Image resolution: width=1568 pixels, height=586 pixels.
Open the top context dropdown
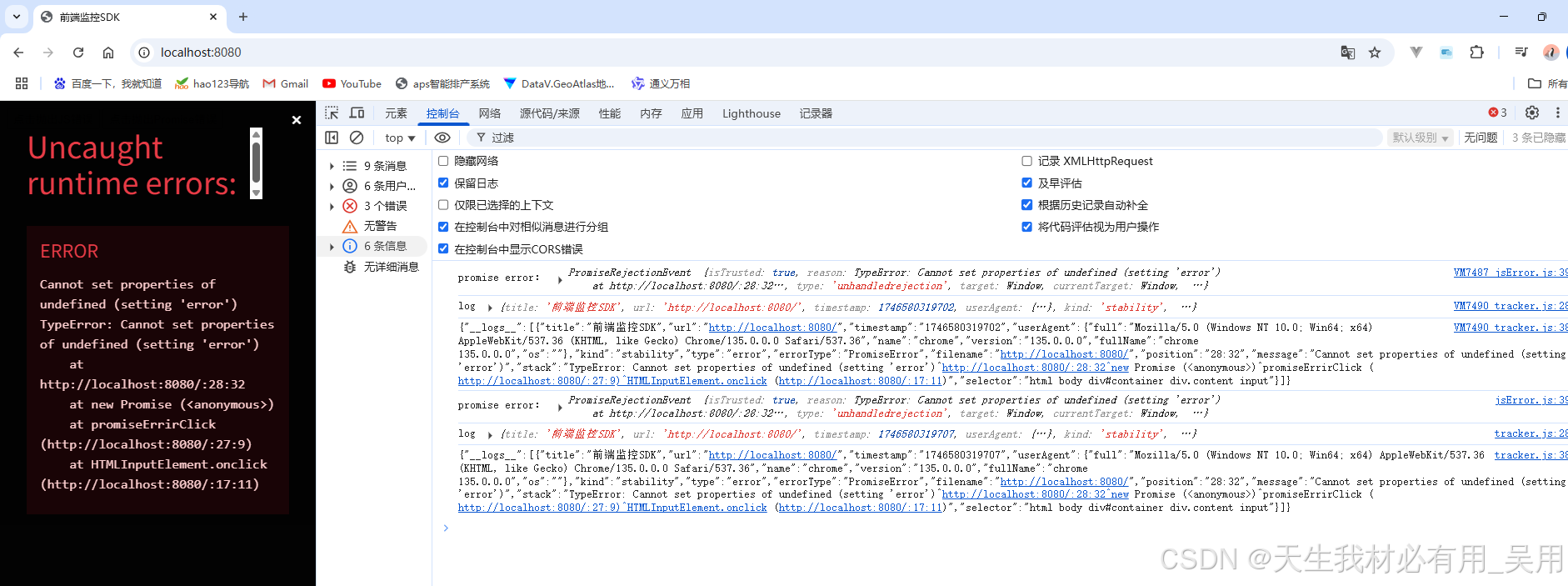pos(400,138)
